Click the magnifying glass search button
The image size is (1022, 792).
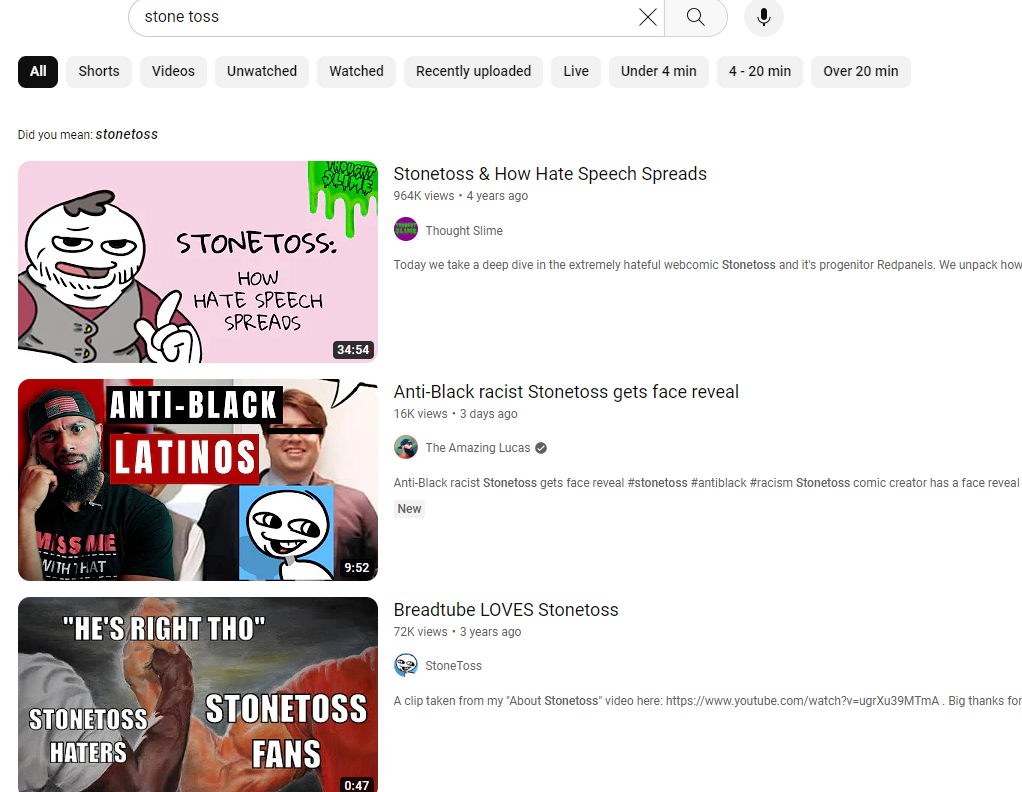pos(695,17)
